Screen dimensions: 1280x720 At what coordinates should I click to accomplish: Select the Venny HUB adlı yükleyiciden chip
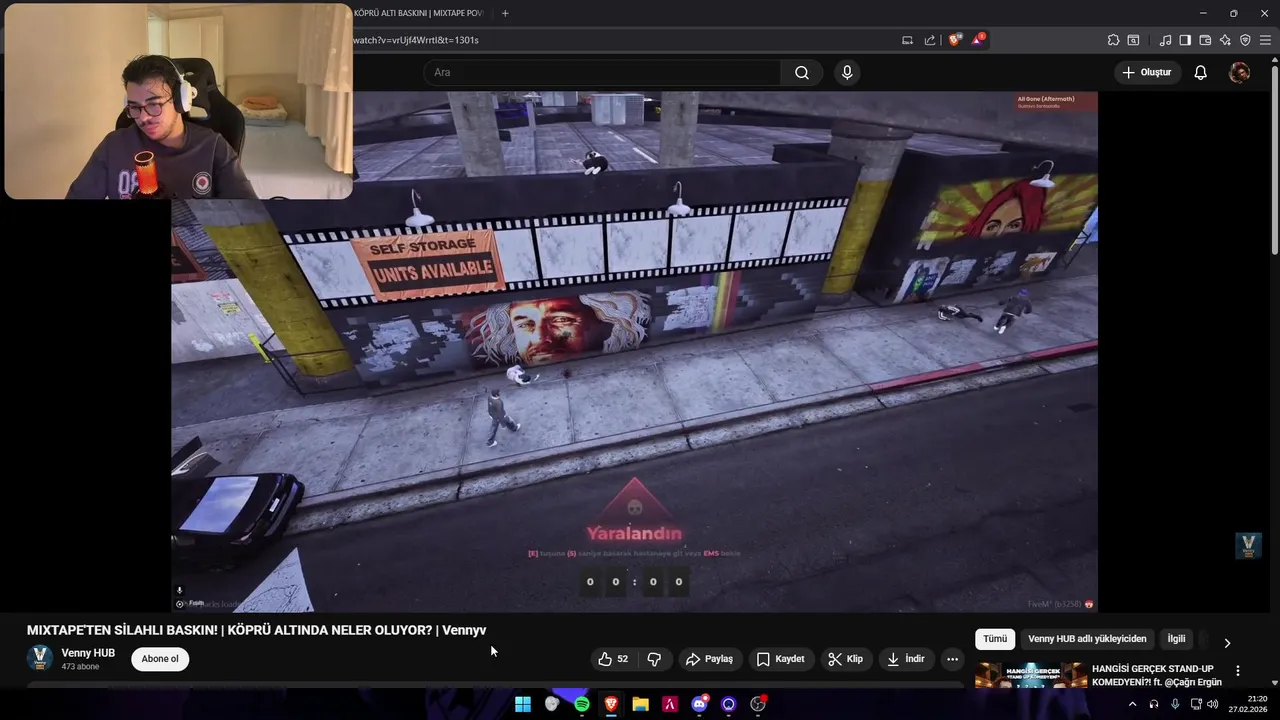click(x=1087, y=639)
